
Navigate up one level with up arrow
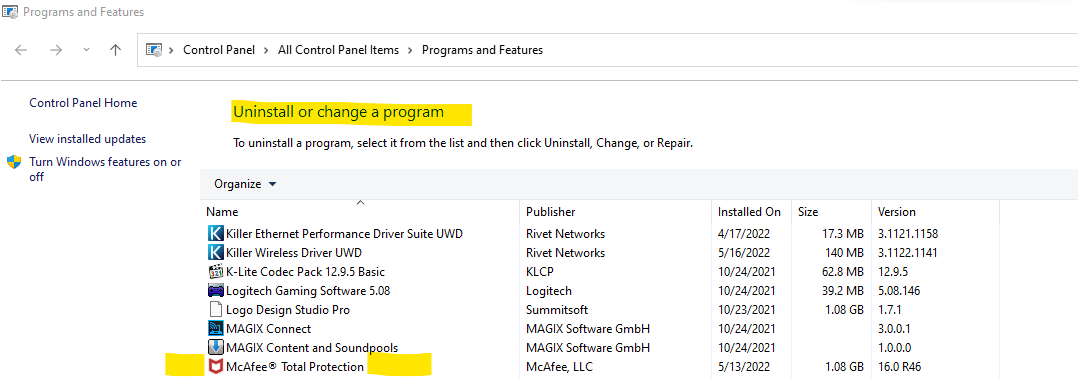point(116,50)
